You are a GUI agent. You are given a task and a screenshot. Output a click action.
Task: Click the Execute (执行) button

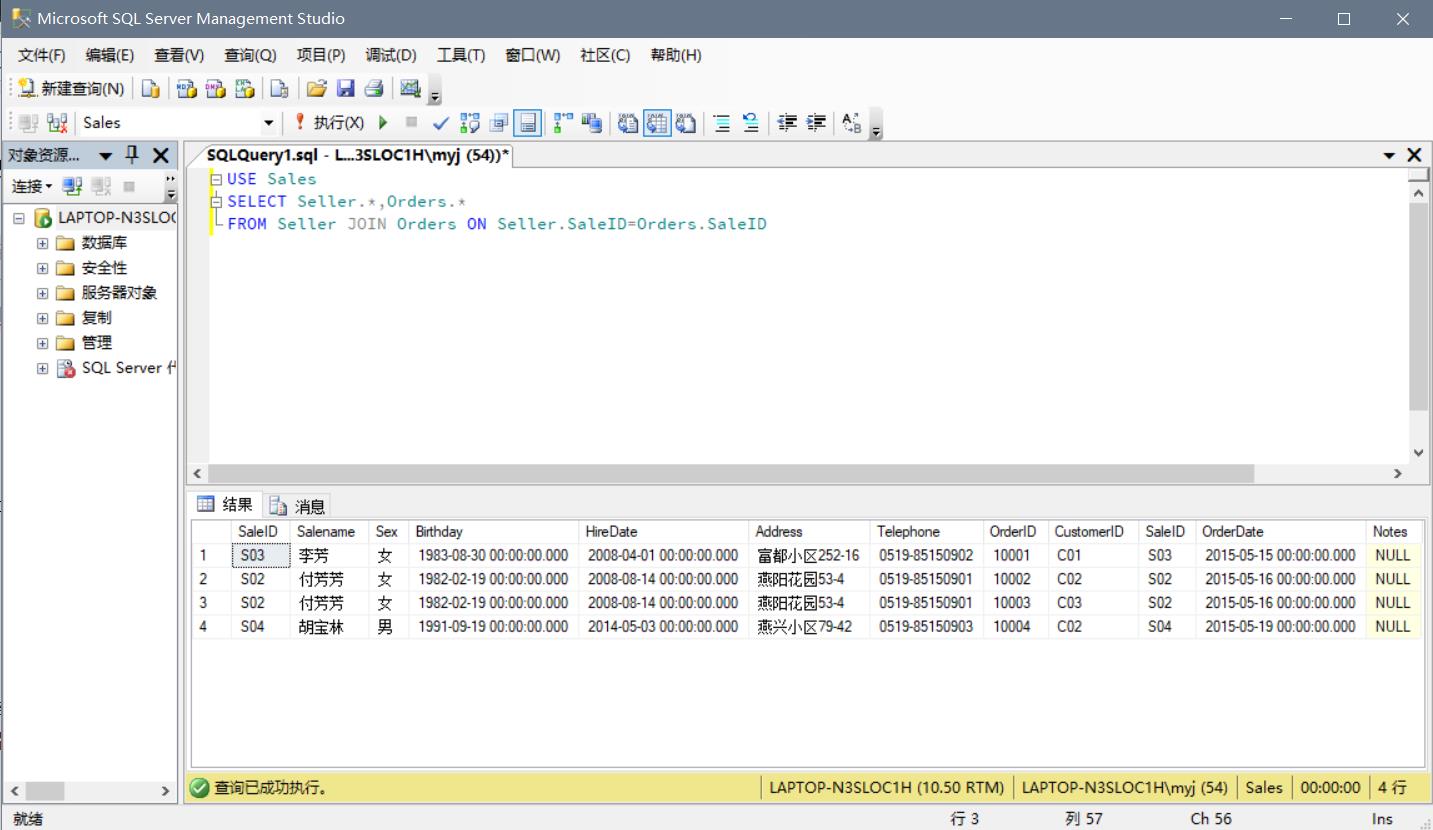pyautogui.click(x=330, y=123)
